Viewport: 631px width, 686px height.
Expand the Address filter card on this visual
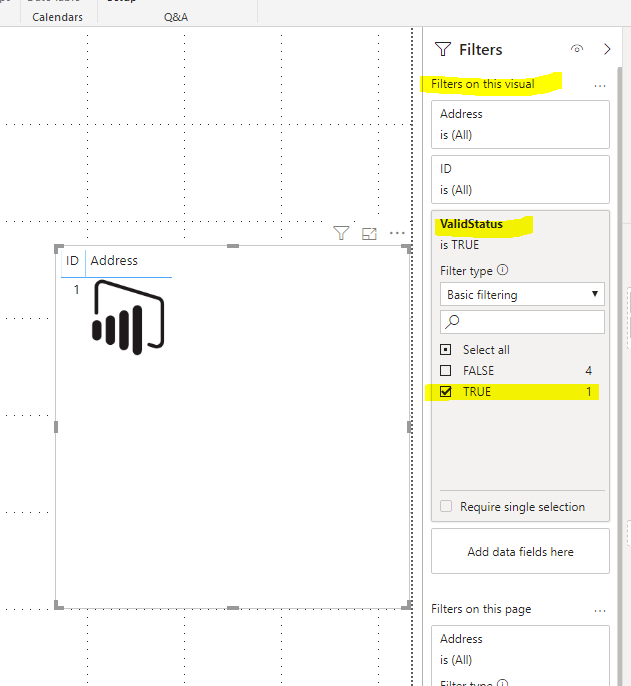(520, 124)
